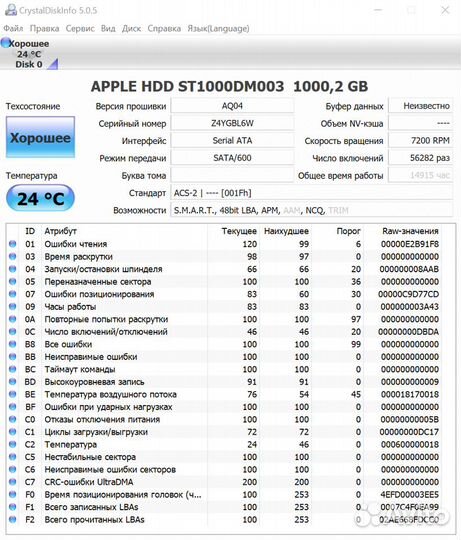This screenshot has height=540, width=461.
Task: Click status icon for F1 Всего записанных LBAs
Action: click(x=13, y=507)
